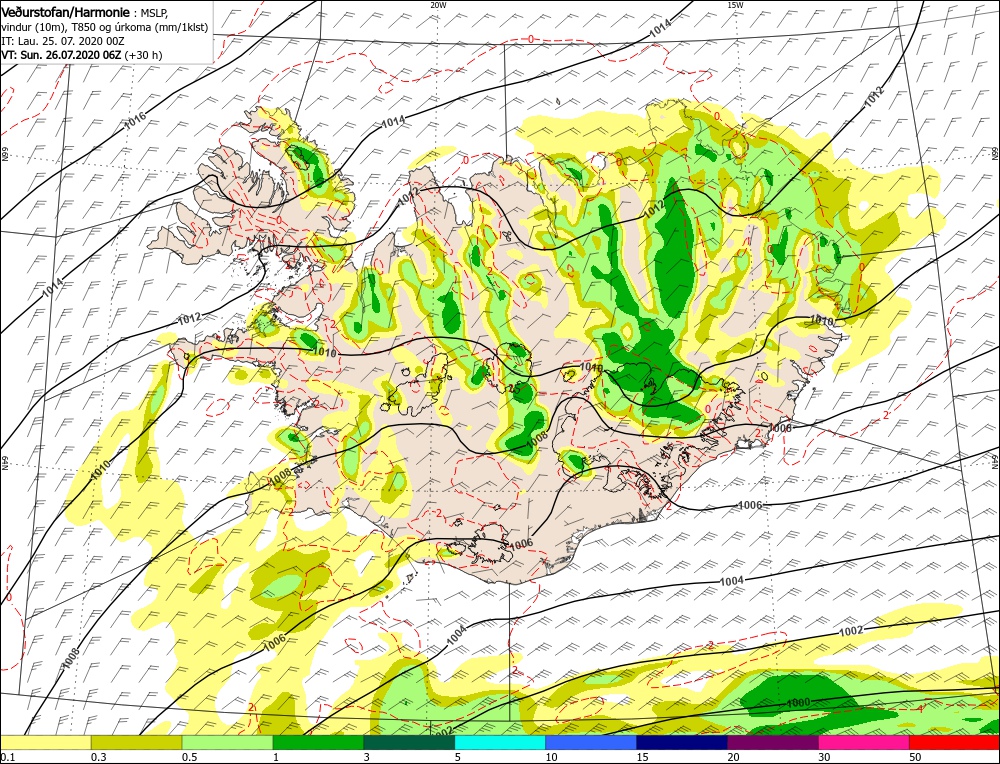Click the red 50+ legend swatch
Screen dimensions: 1000x764
click(954, 742)
